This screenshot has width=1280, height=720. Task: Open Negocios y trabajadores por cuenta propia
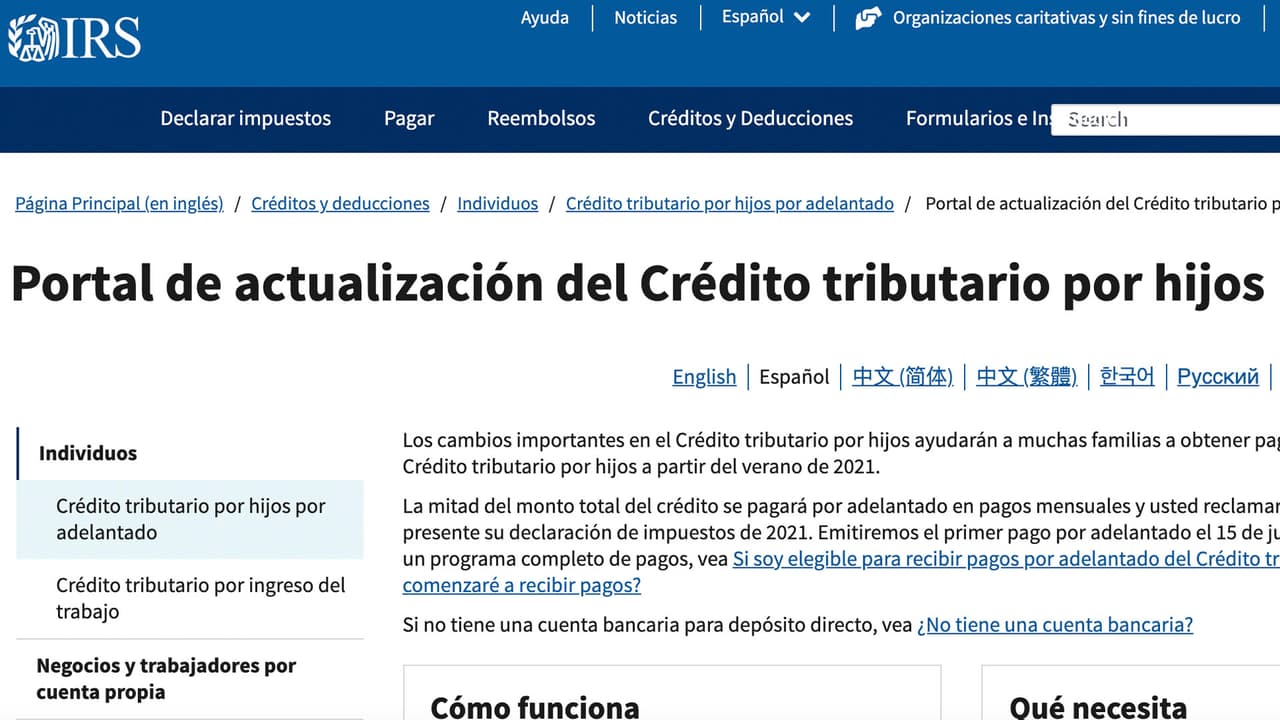click(166, 678)
